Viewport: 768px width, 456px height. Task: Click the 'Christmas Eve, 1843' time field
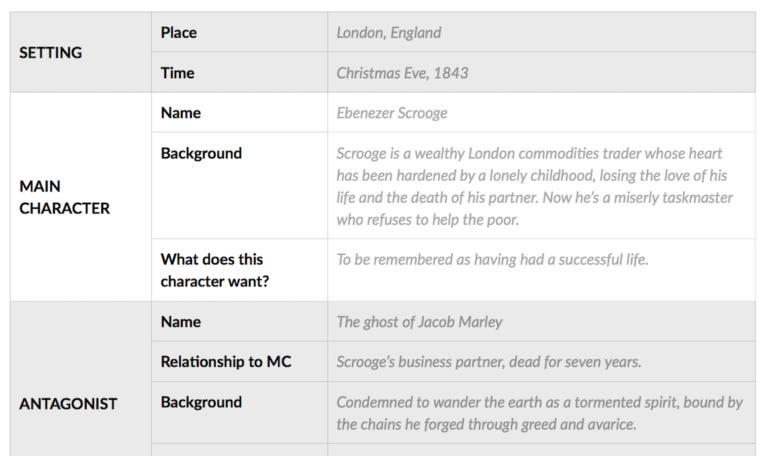coord(402,73)
